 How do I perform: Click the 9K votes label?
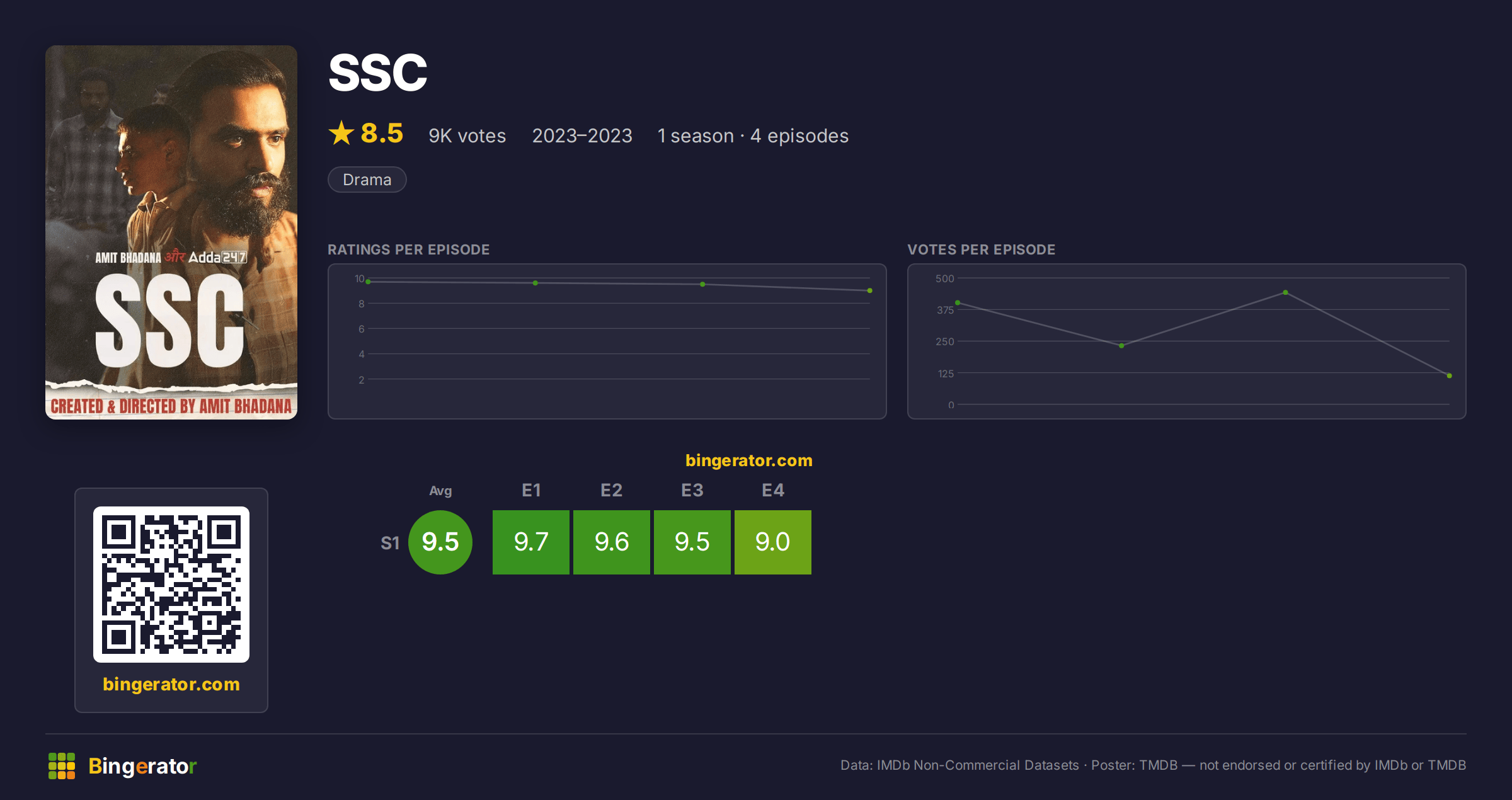(467, 136)
